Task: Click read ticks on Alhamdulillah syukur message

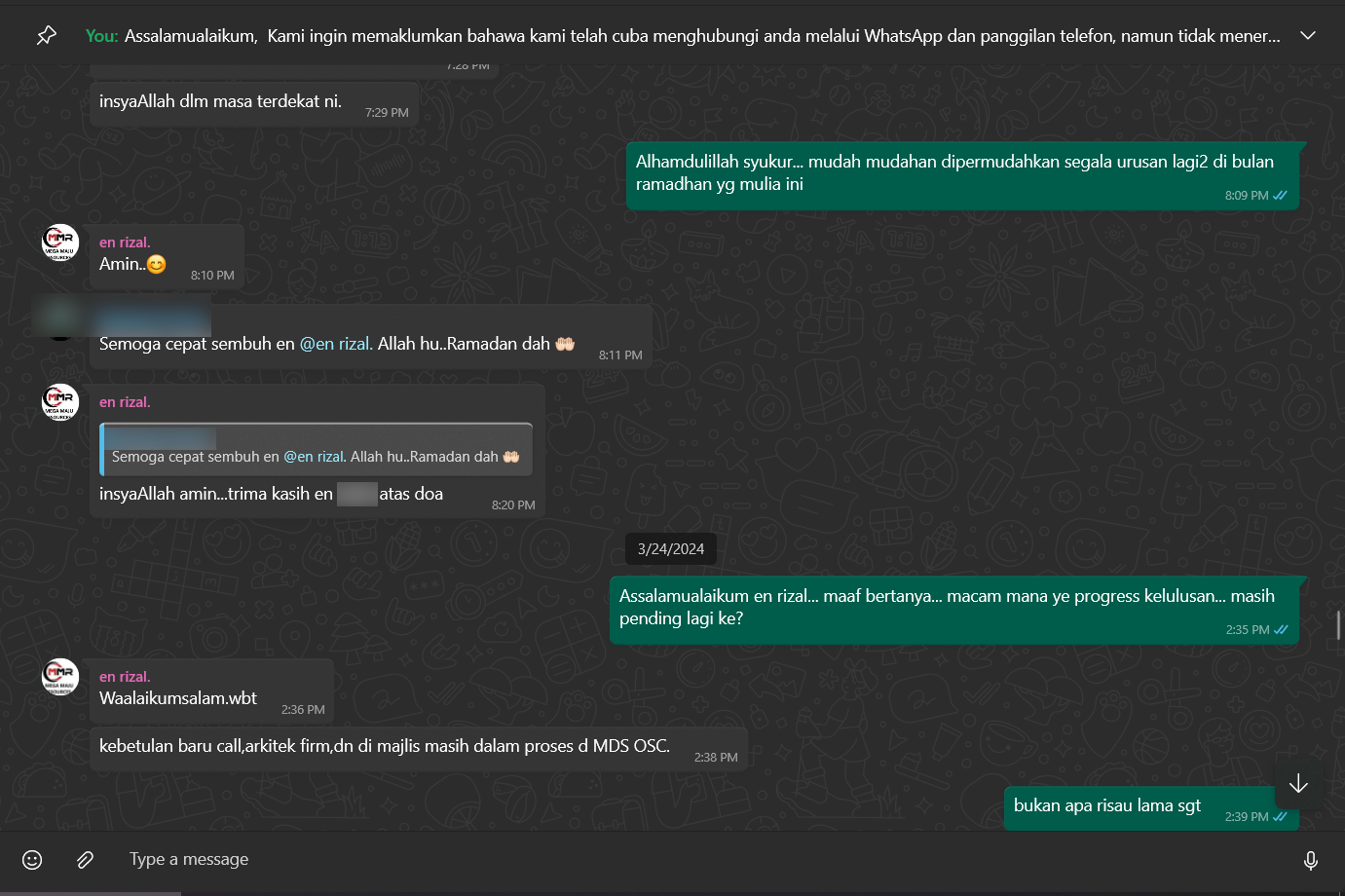Action: click(1280, 196)
